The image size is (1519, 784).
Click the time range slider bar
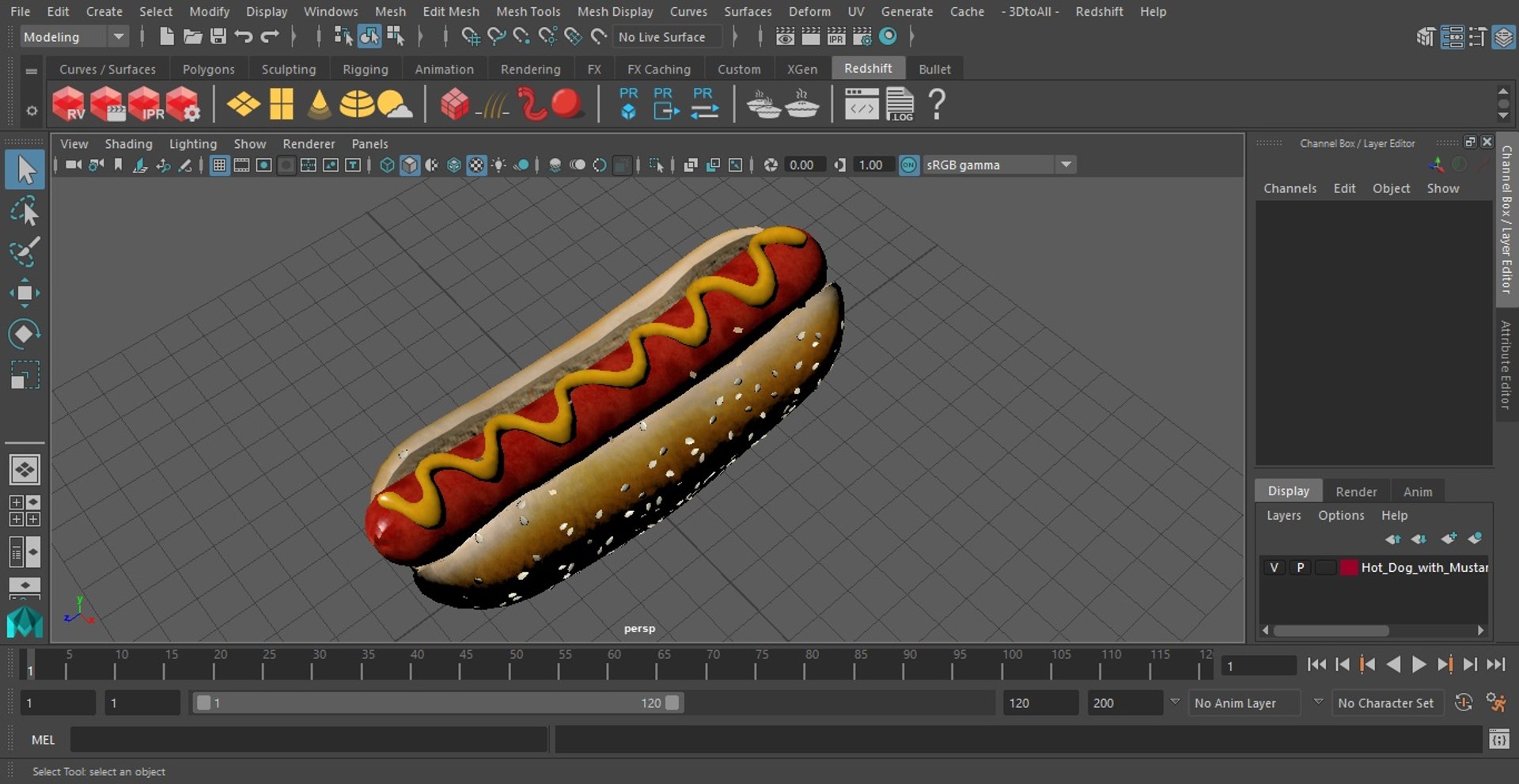438,703
